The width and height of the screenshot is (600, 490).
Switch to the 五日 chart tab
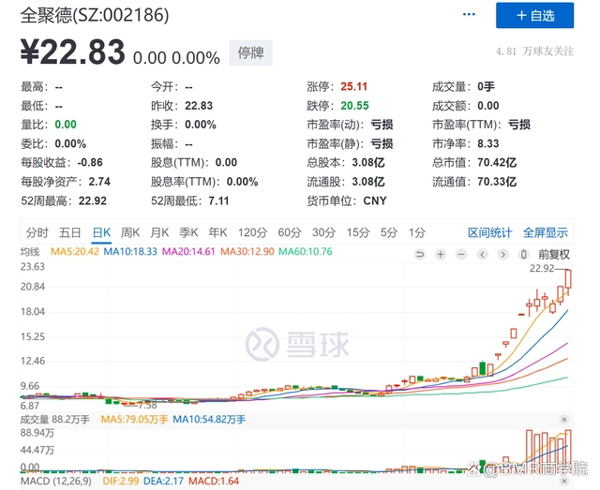[x=70, y=233]
